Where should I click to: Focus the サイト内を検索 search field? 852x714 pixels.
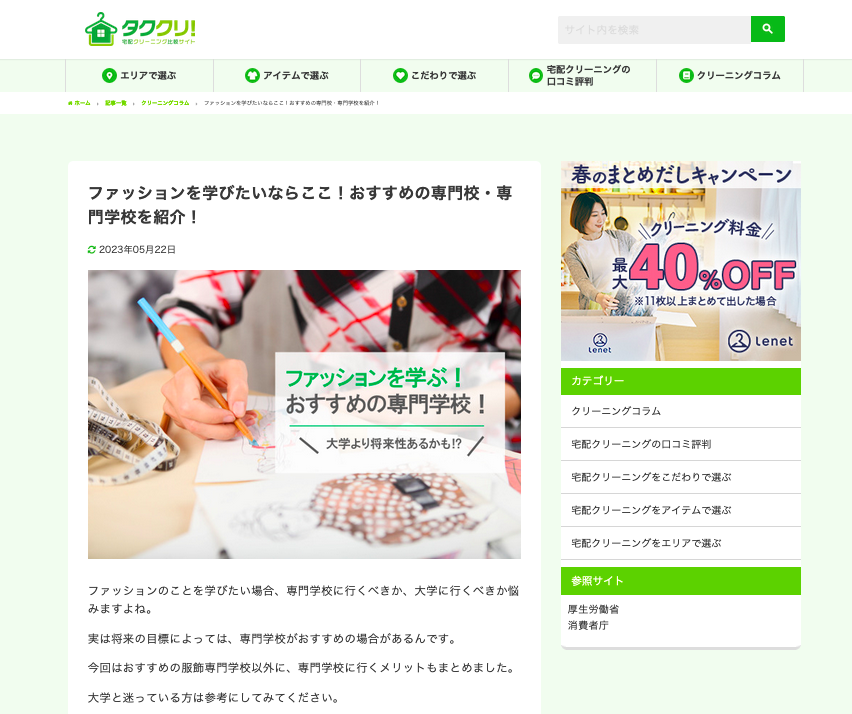tap(654, 29)
